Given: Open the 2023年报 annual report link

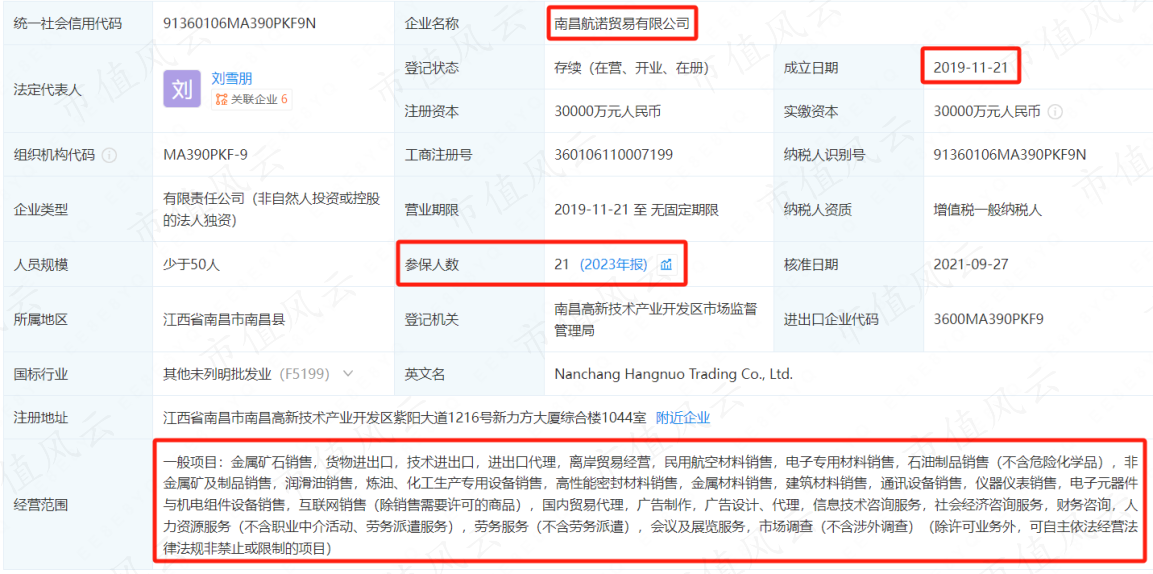Looking at the screenshot, I should [x=613, y=265].
